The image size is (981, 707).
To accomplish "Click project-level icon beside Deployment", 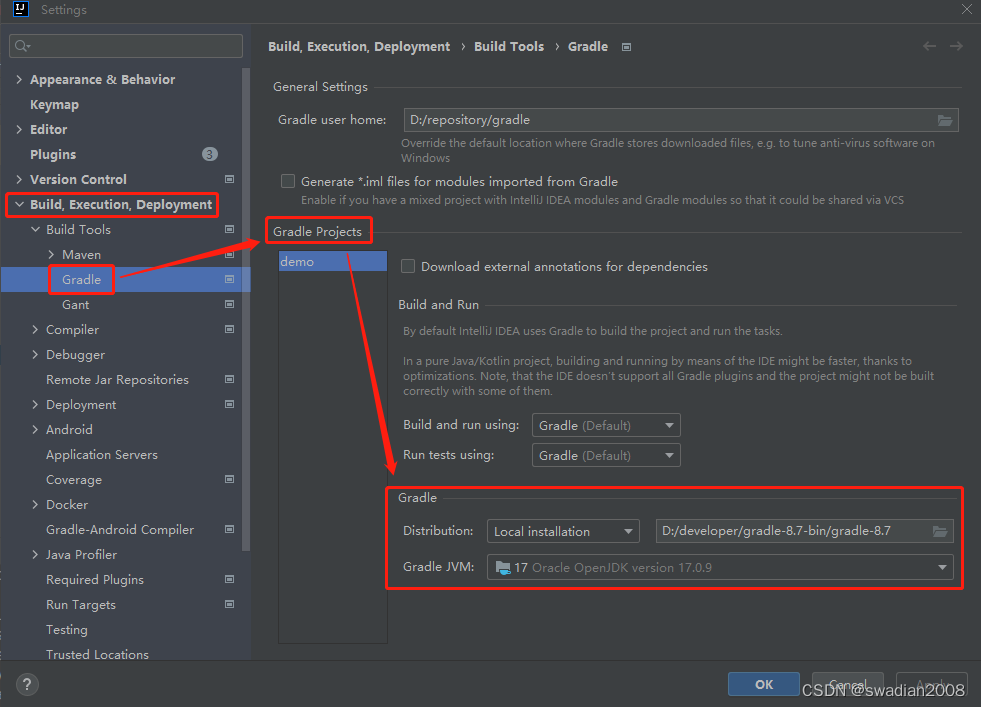I will [230, 405].
